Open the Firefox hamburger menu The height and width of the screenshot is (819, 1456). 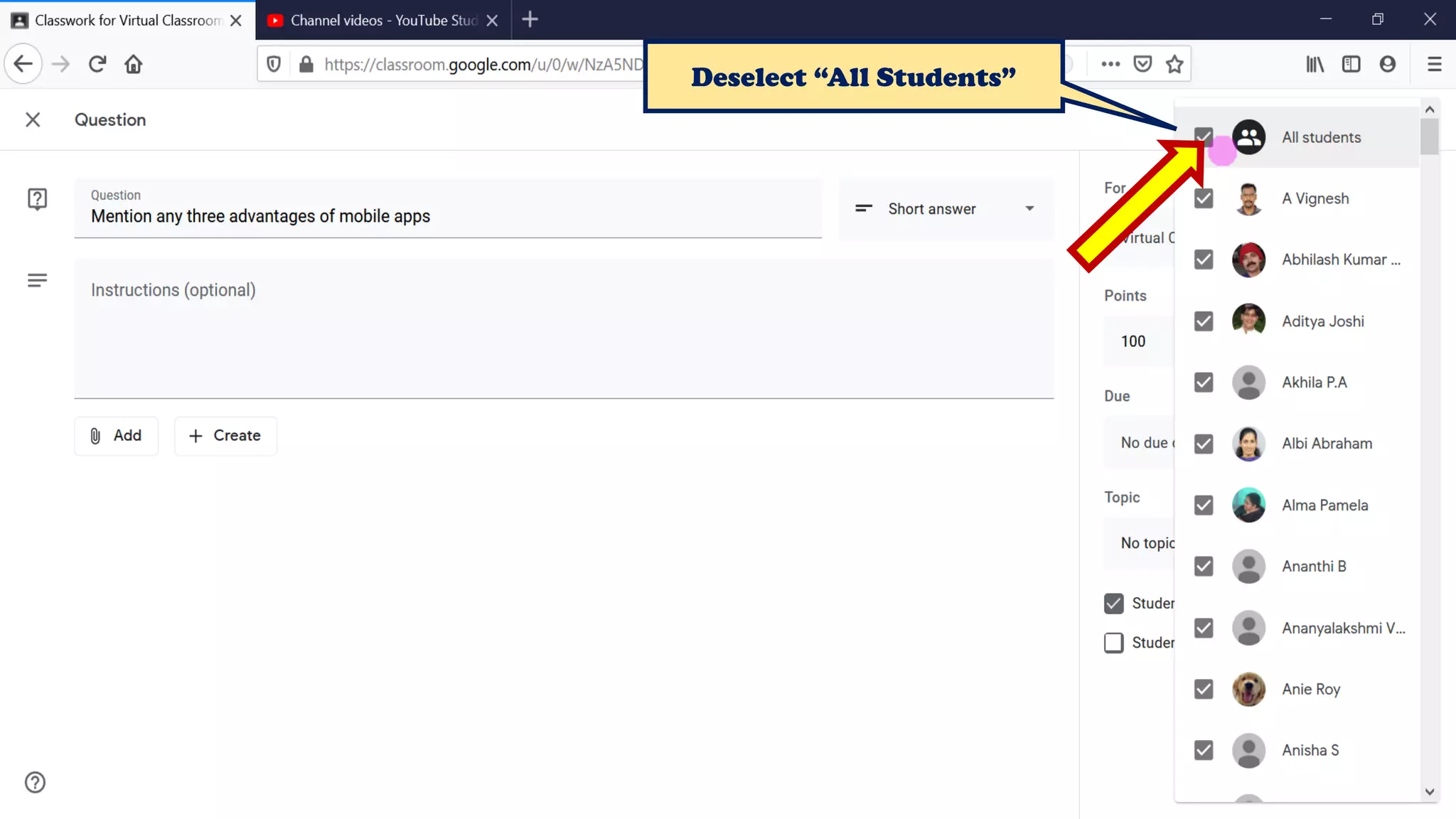click(1435, 64)
